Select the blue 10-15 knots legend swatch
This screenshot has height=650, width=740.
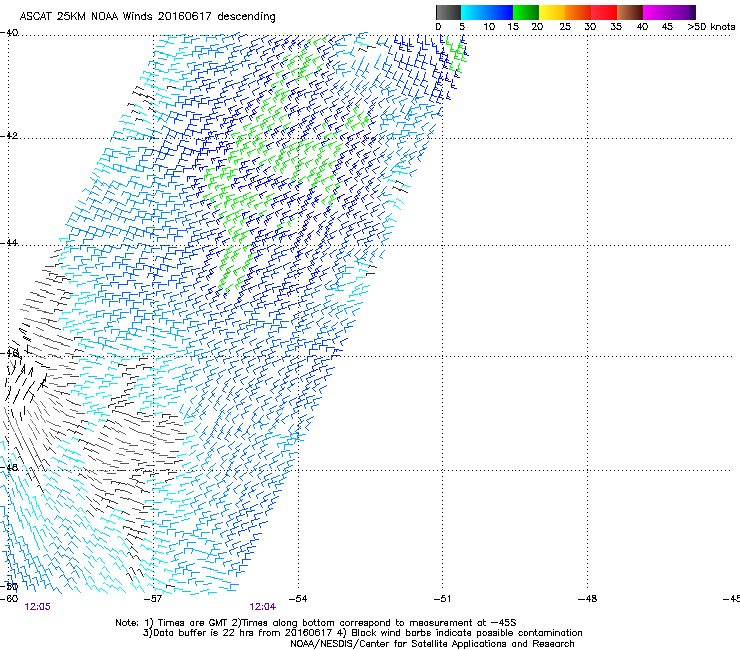coord(500,12)
